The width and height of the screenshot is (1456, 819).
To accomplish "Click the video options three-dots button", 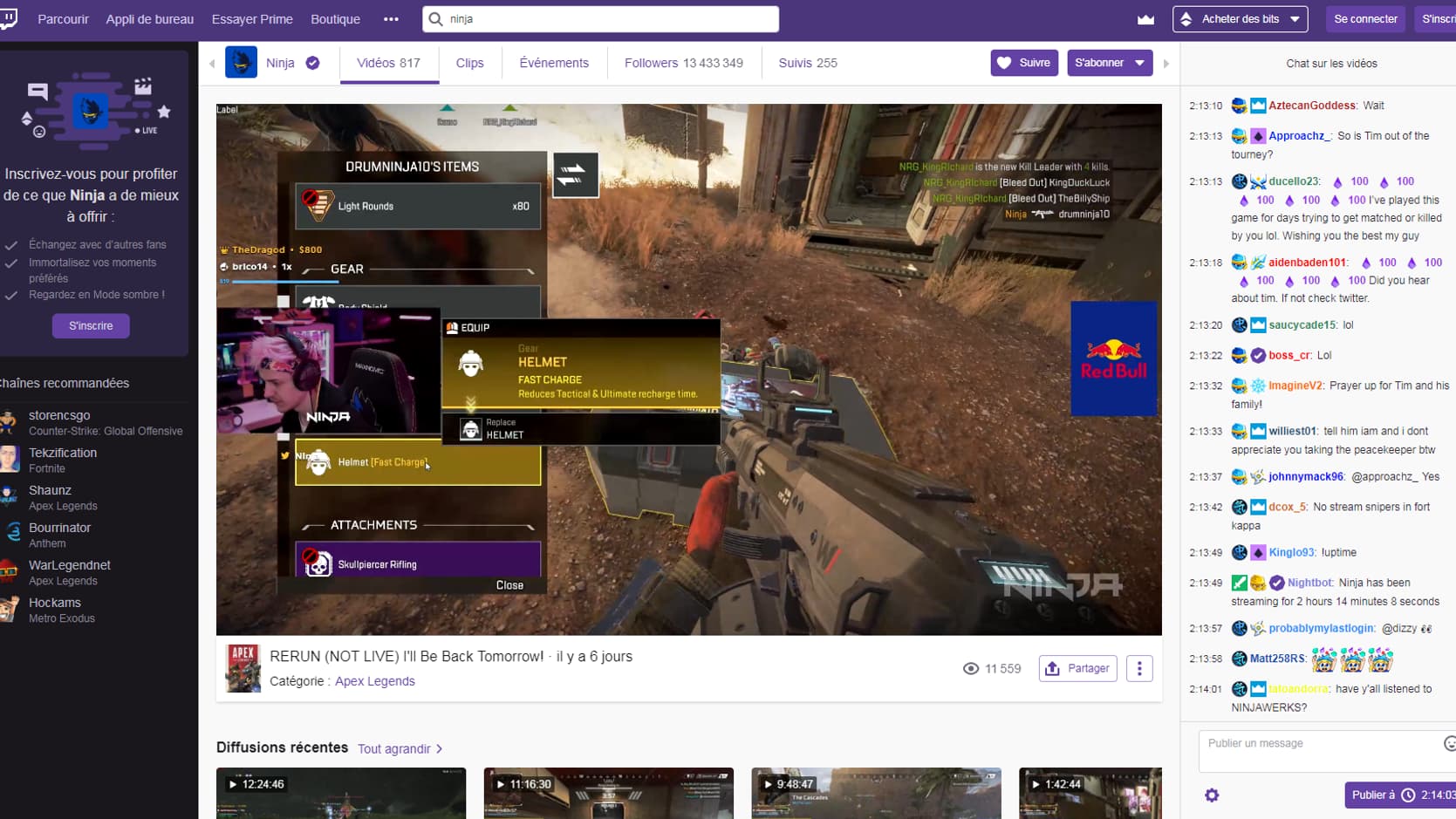I will click(x=1139, y=669).
